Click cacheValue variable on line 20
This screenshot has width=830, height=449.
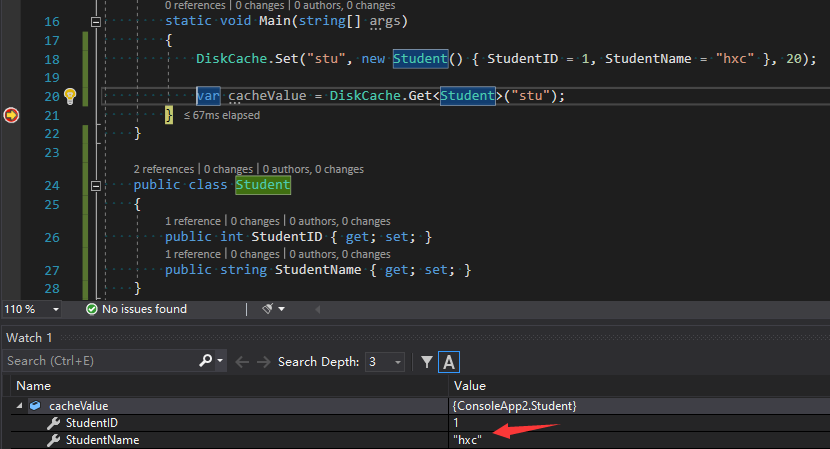pyautogui.click(x=267, y=96)
